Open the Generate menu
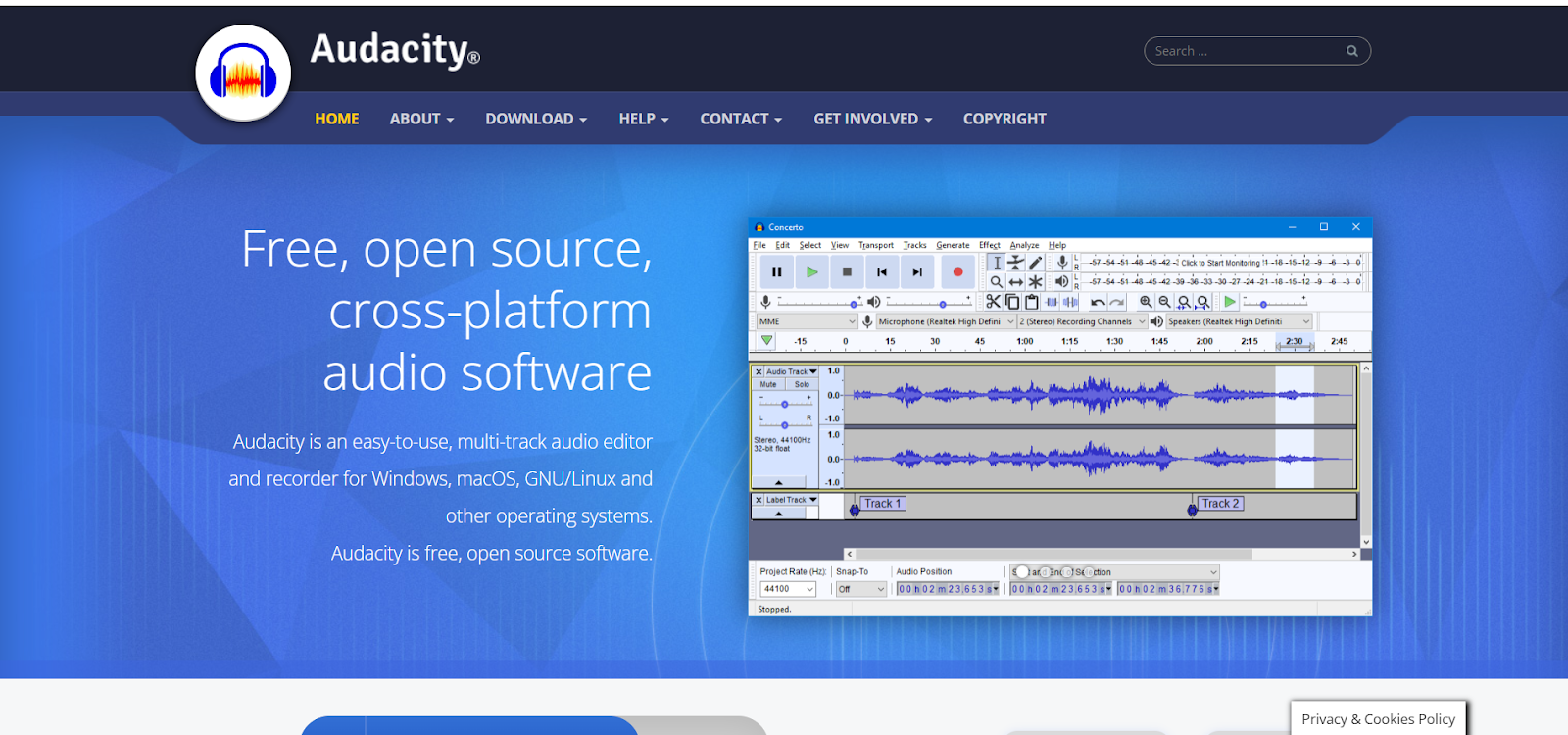1568x735 pixels. [x=953, y=245]
